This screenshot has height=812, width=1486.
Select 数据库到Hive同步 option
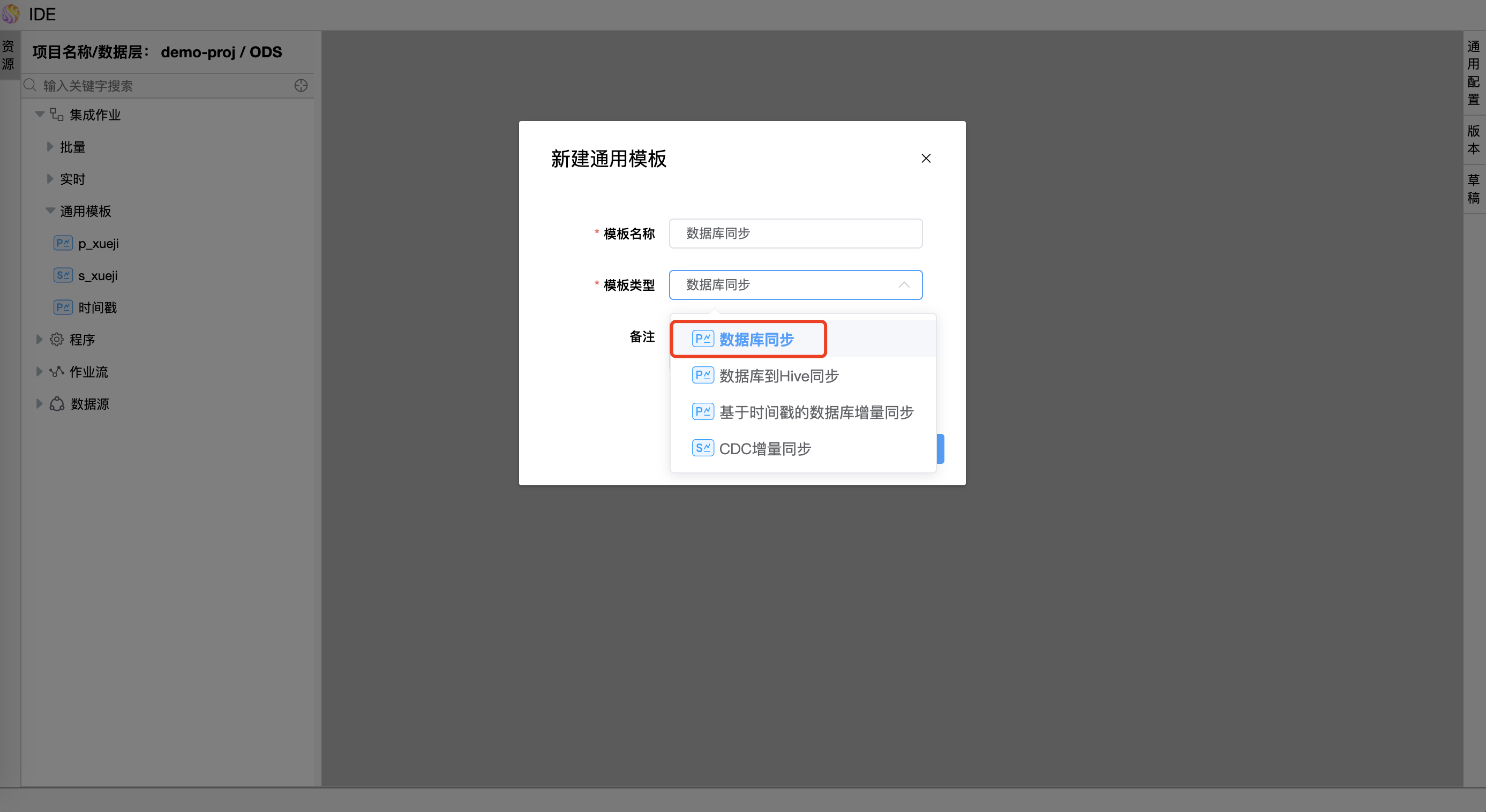778,376
